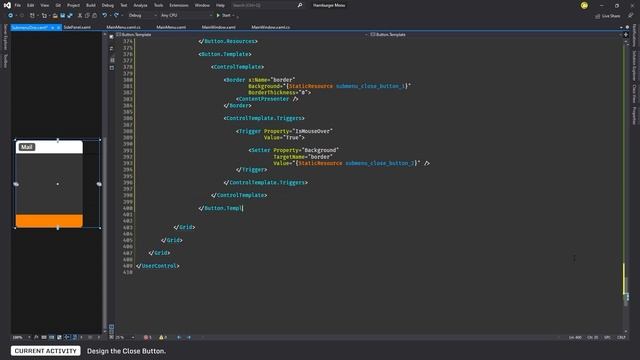Click the ControlTemplate.Triggers opening tag
Screen dimensions: 640x360
coord(264,118)
